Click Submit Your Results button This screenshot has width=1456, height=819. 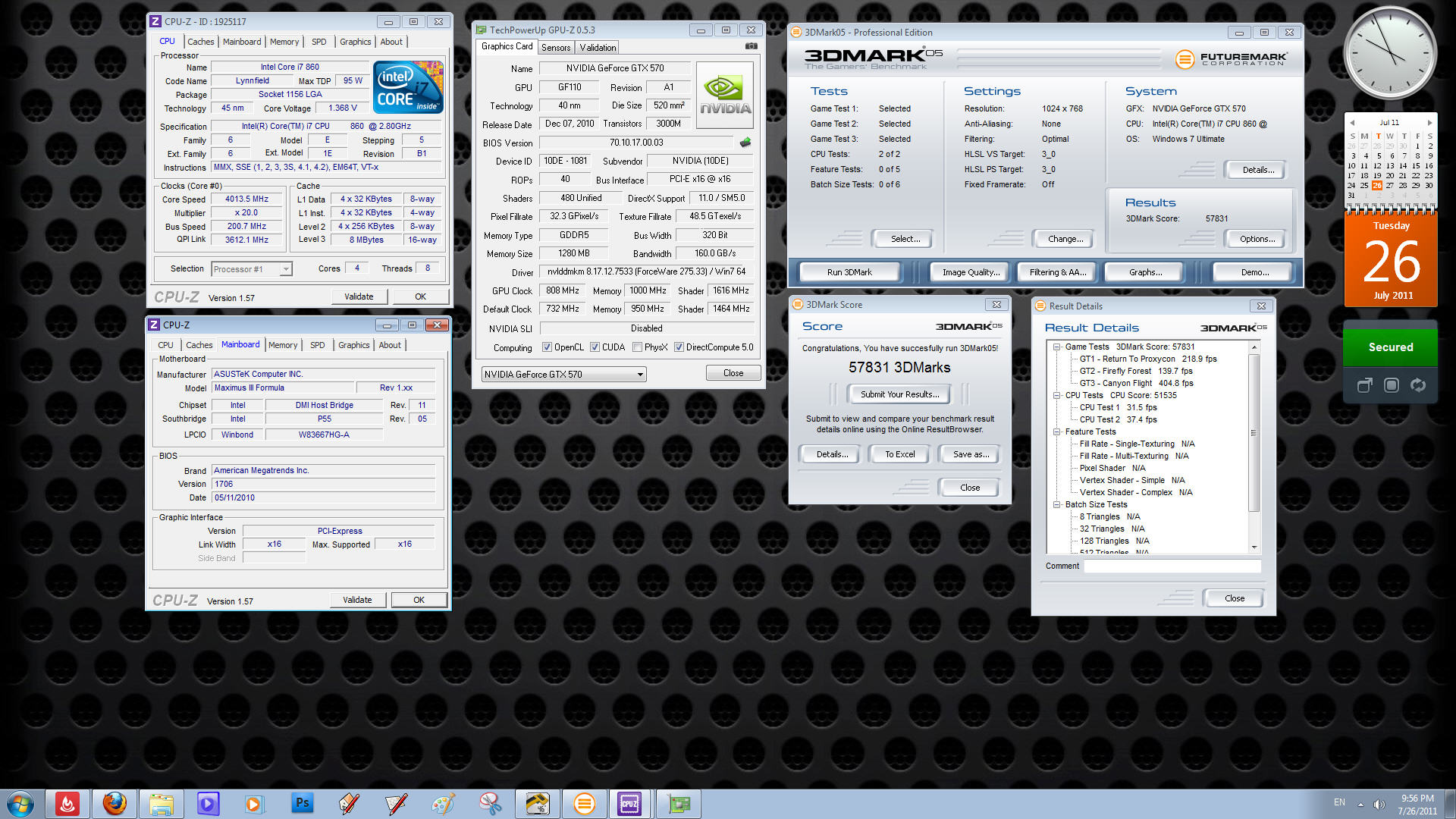pos(899,394)
